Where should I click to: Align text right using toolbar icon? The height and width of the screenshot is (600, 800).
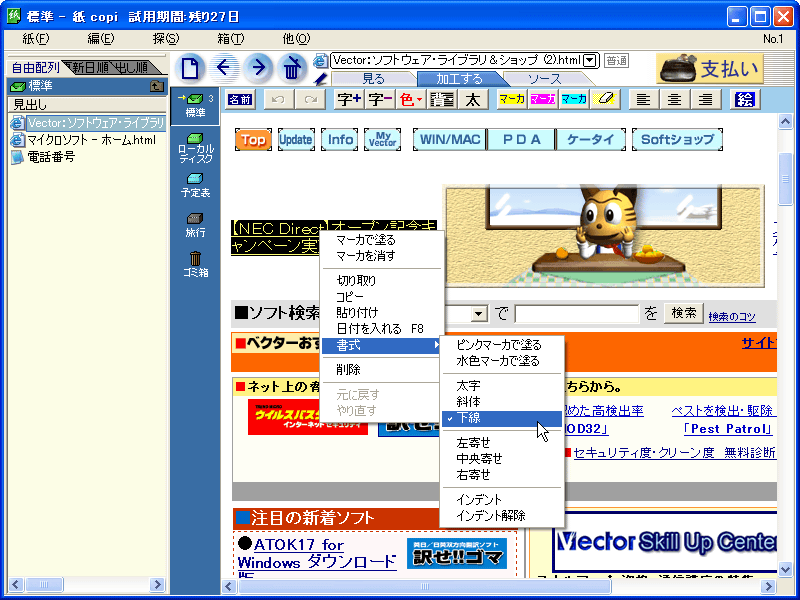click(706, 99)
